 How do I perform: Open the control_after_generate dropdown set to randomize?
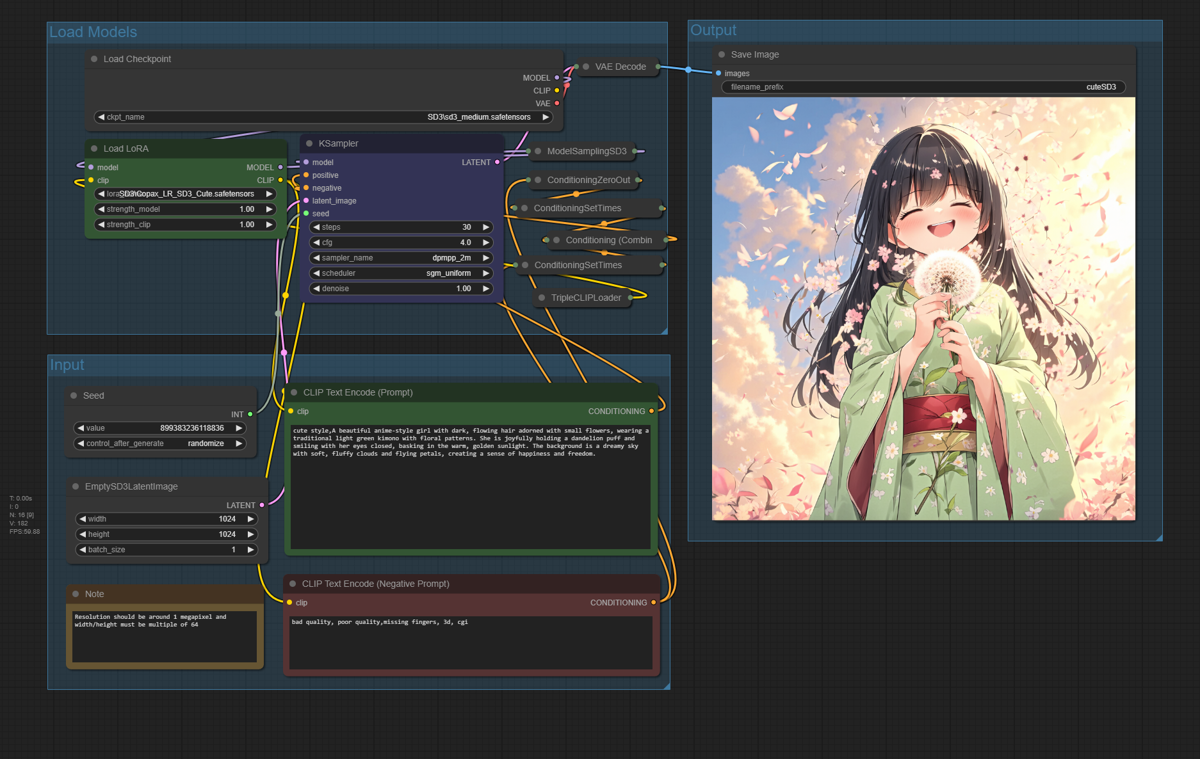pyautogui.click(x=160, y=443)
